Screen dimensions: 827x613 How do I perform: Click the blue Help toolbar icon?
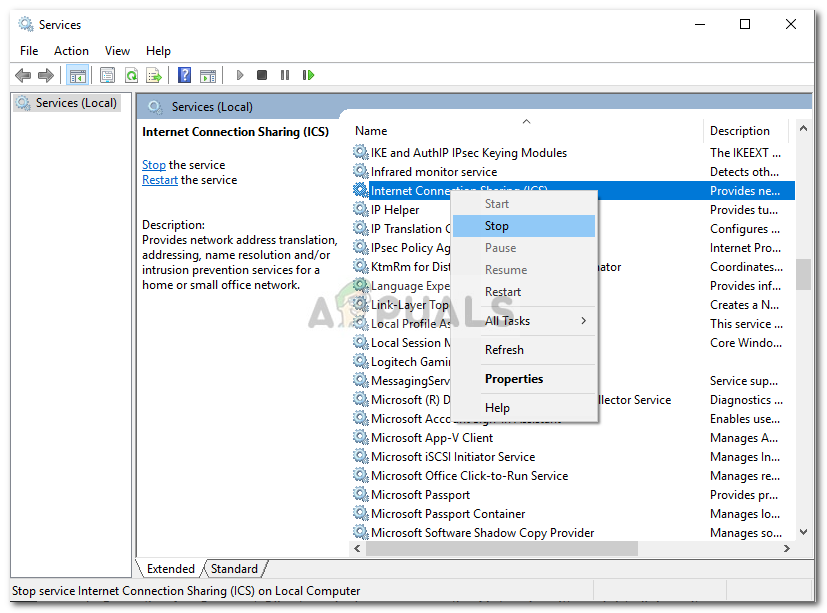(x=184, y=75)
